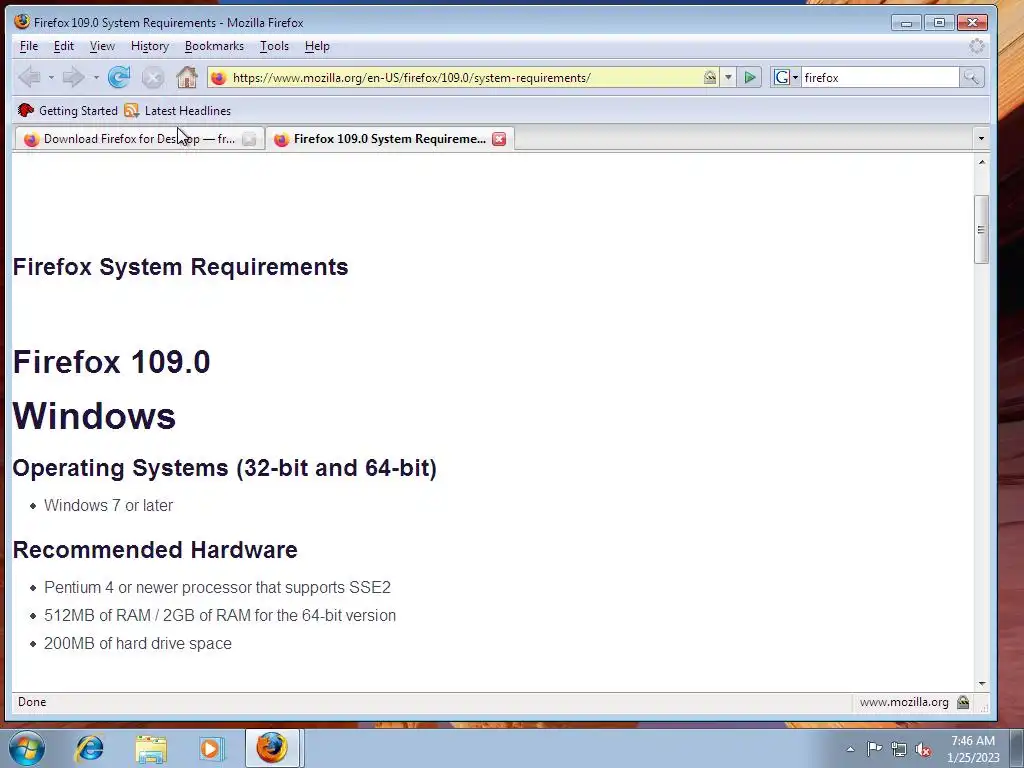
Task: Click the site favicon in address bar
Action: click(219, 78)
